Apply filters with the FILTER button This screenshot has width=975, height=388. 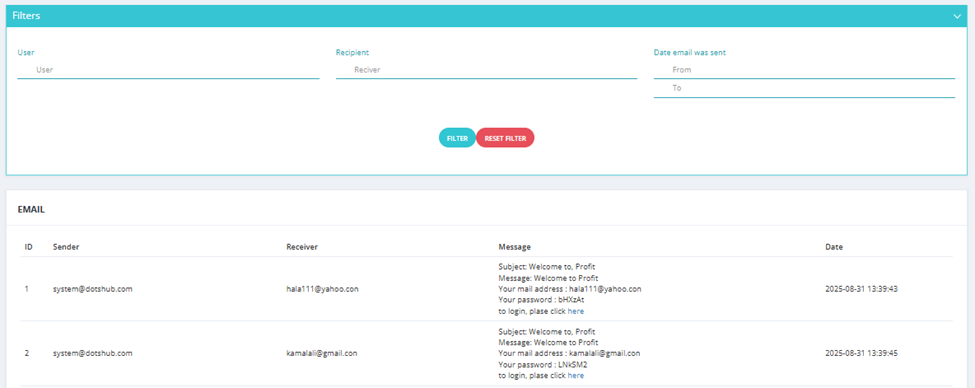(457, 138)
